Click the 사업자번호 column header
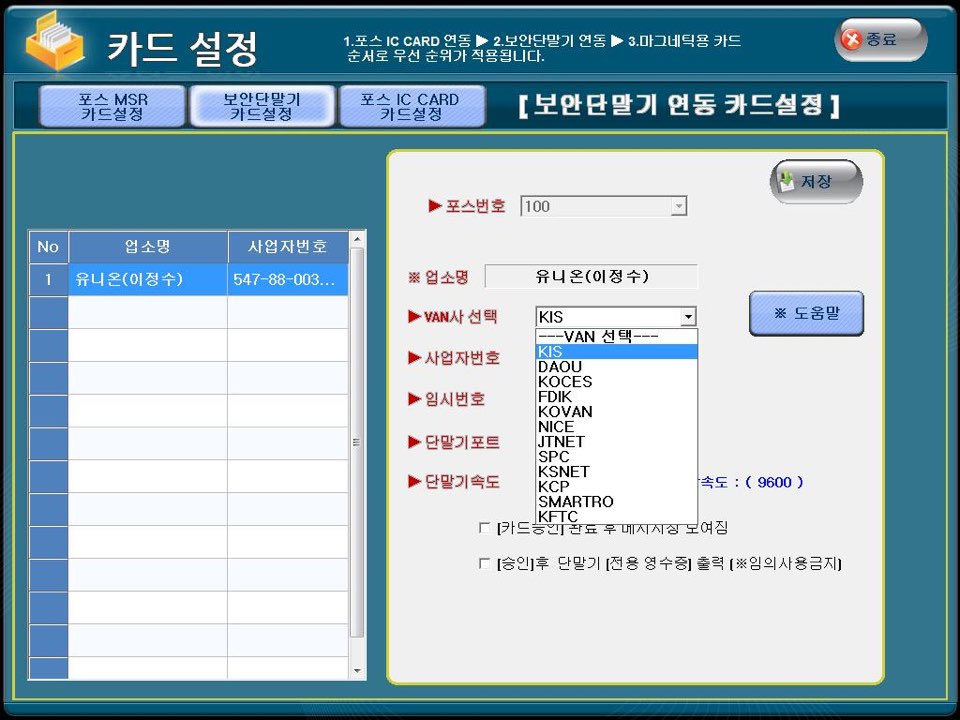Screen dimensions: 960x720 click(288, 246)
